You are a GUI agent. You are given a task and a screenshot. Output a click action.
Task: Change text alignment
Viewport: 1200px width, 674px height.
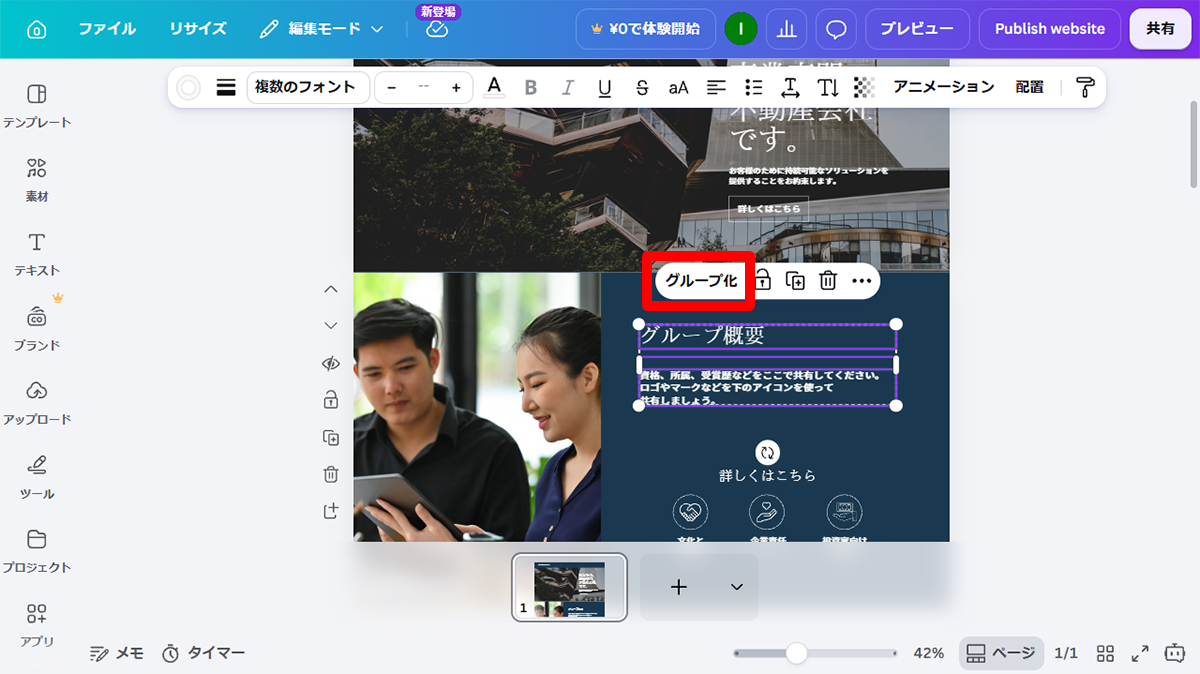click(716, 87)
